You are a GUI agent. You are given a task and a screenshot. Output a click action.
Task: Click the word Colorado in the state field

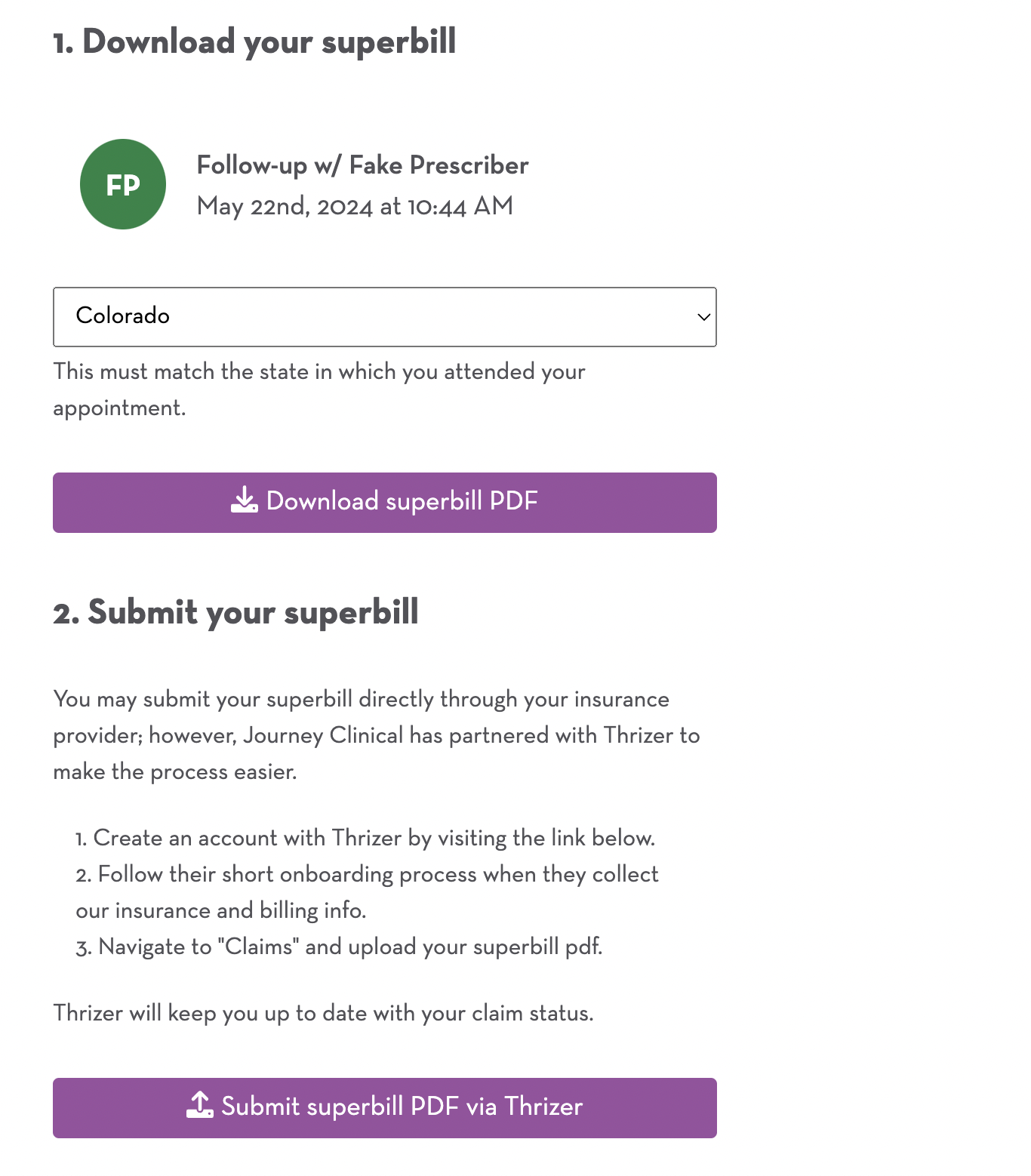pyautogui.click(x=123, y=316)
